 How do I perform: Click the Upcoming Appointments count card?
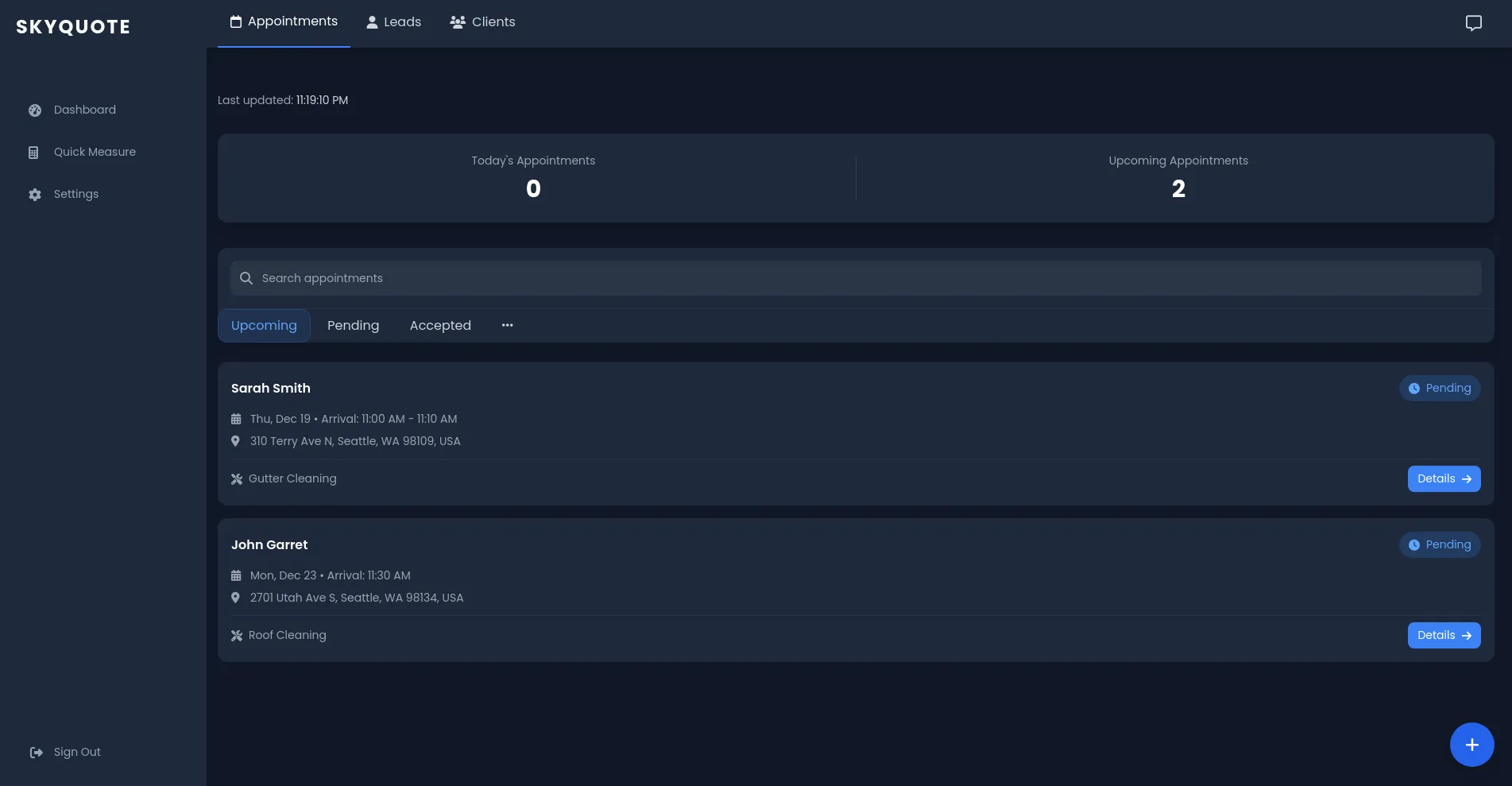(x=1178, y=178)
